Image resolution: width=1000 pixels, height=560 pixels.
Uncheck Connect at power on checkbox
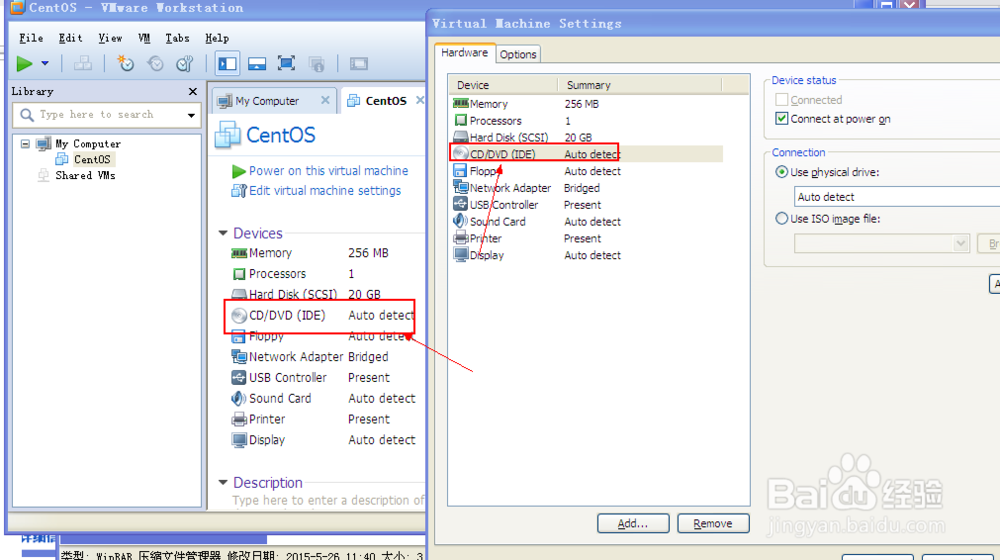781,119
